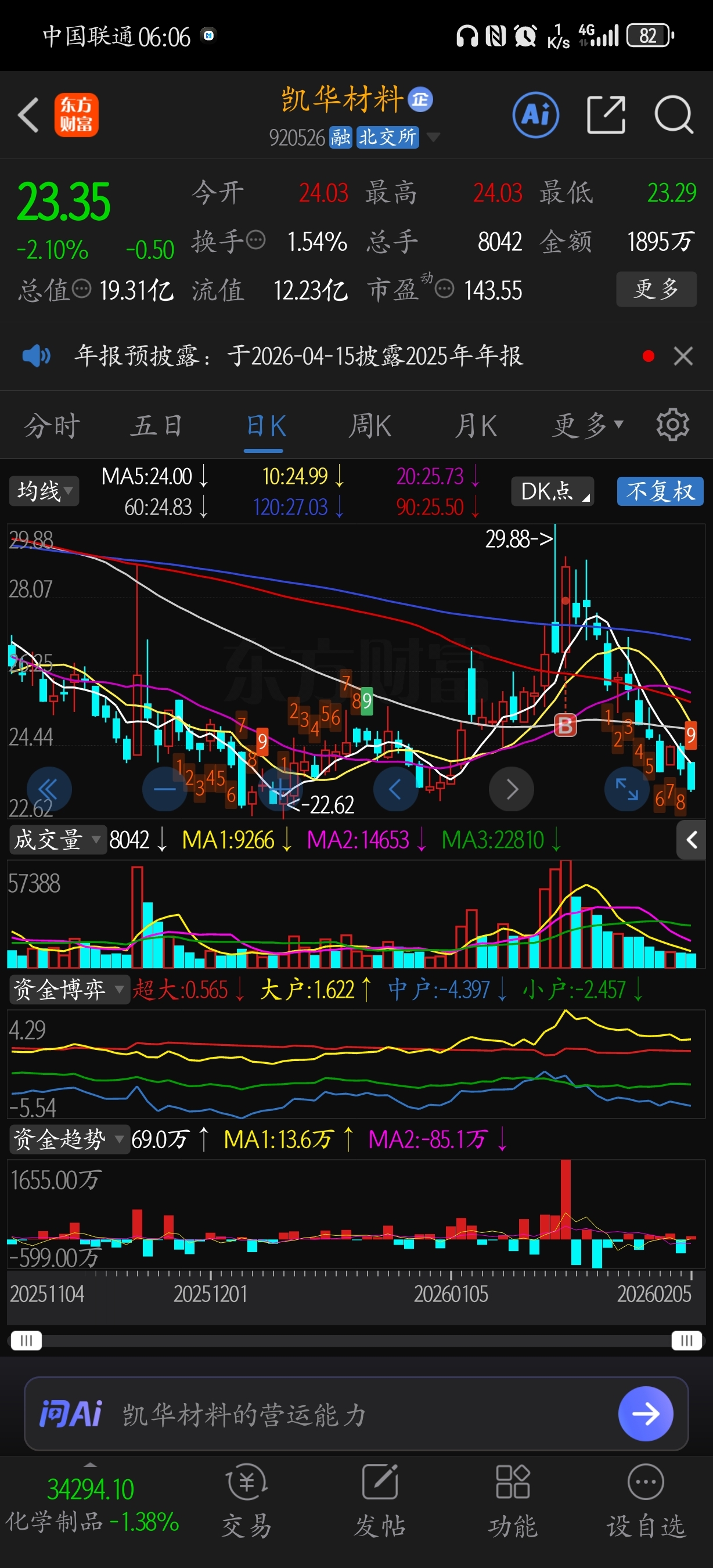
Task: Submit Ai question with arrow button
Action: pos(646,1414)
